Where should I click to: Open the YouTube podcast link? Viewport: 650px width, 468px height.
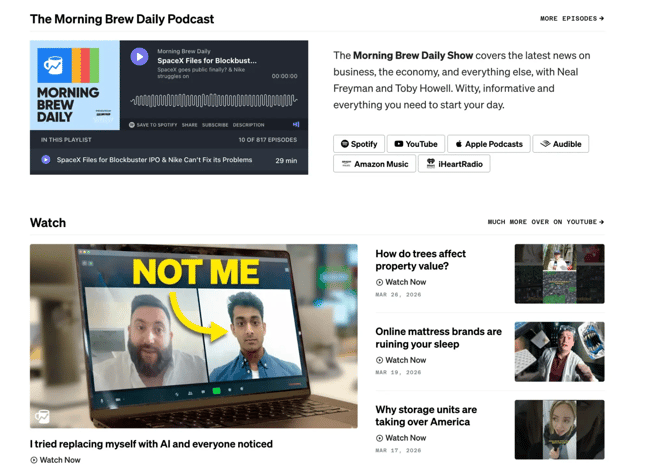(x=416, y=144)
